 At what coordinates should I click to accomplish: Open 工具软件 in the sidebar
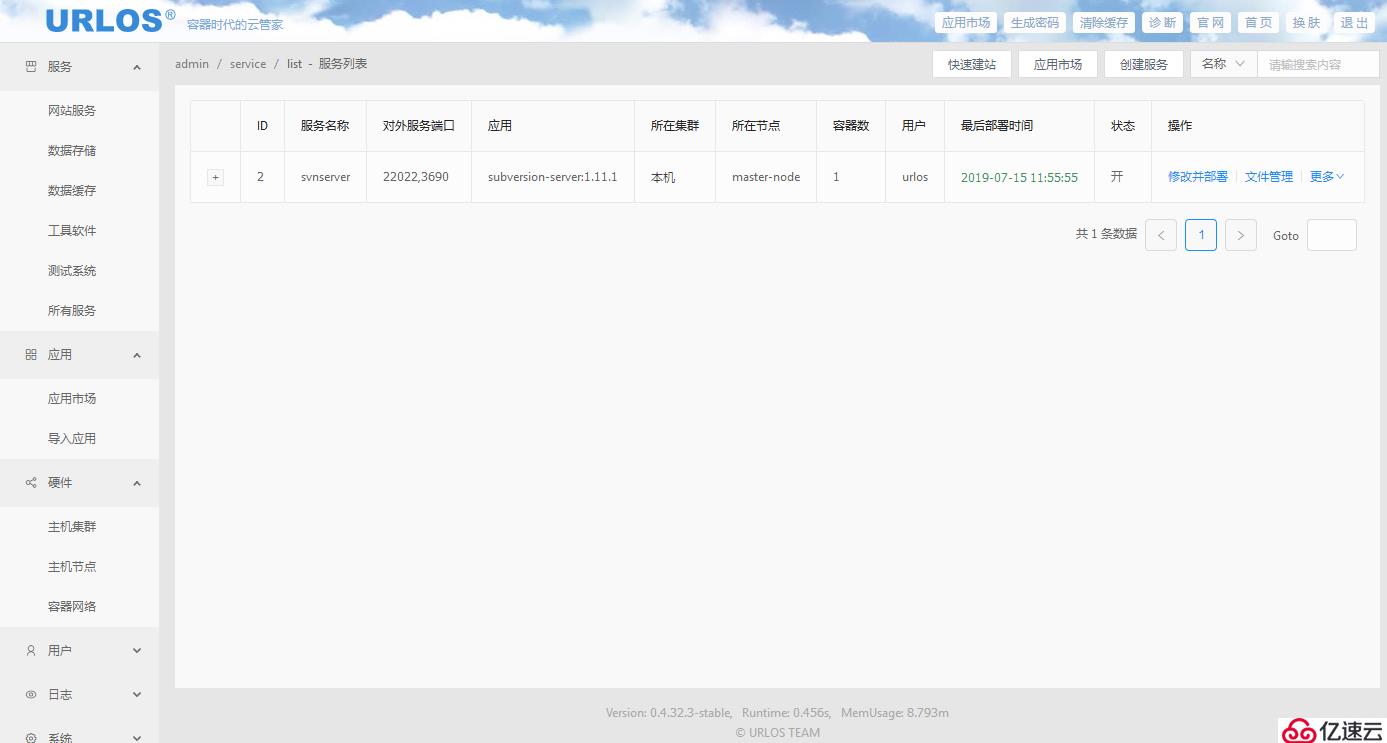(x=72, y=231)
